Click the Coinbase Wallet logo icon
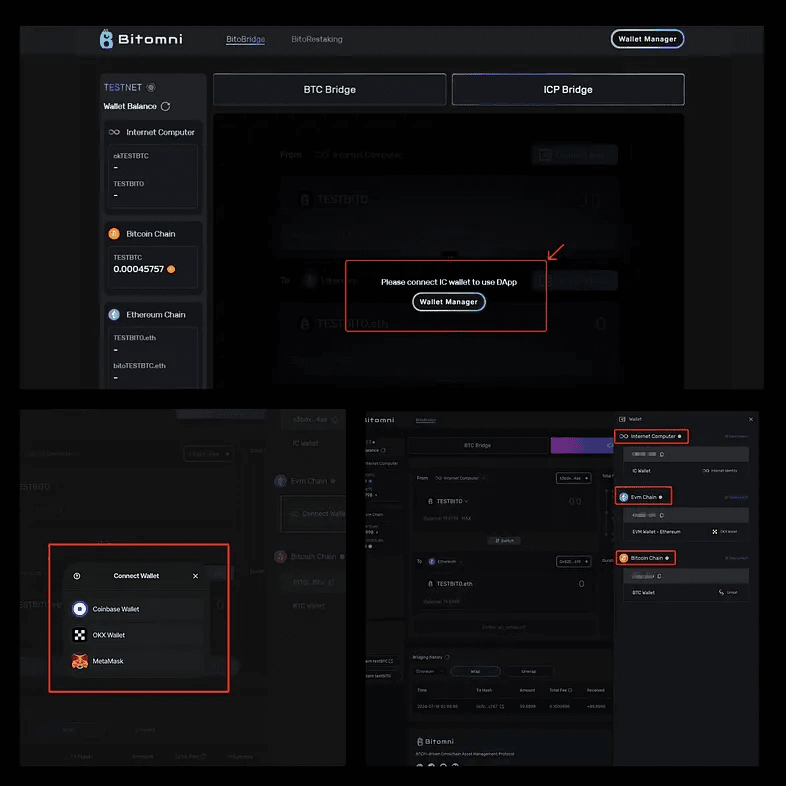Screen dimensions: 786x786 [80, 609]
